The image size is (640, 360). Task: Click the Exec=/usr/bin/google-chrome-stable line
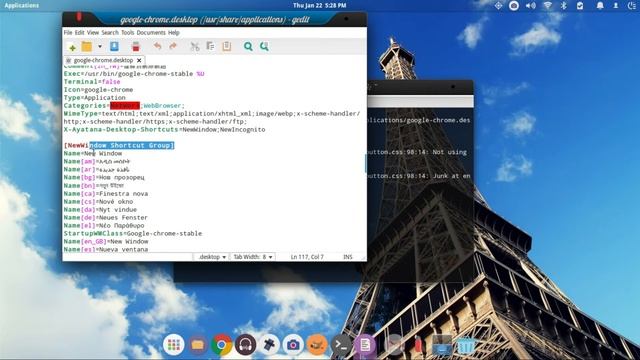click(134, 74)
